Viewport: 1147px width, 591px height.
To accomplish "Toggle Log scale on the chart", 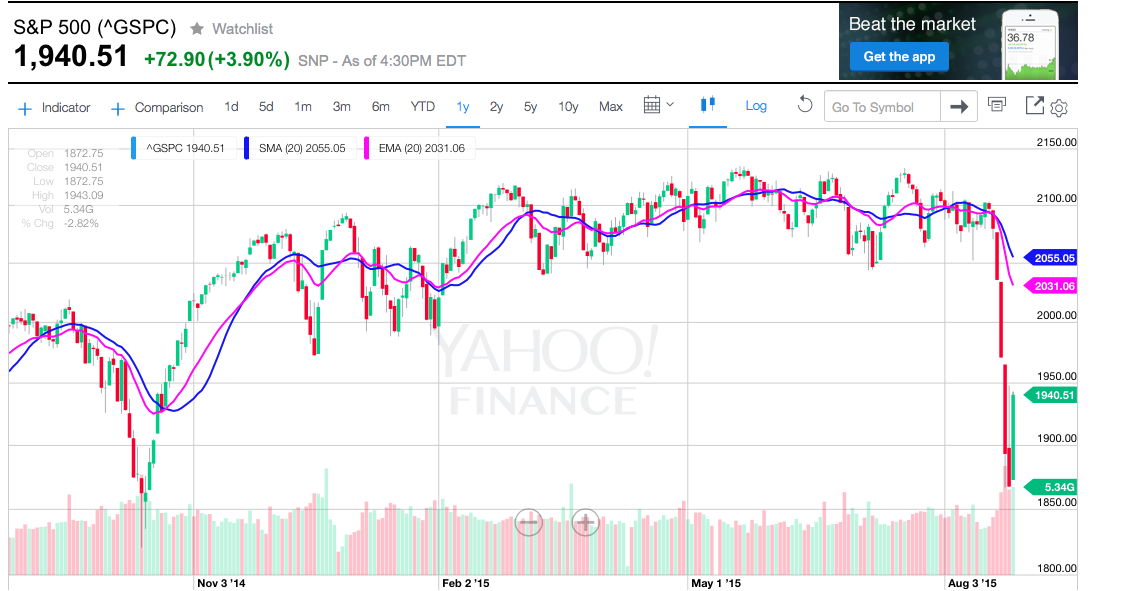I will tap(756, 106).
